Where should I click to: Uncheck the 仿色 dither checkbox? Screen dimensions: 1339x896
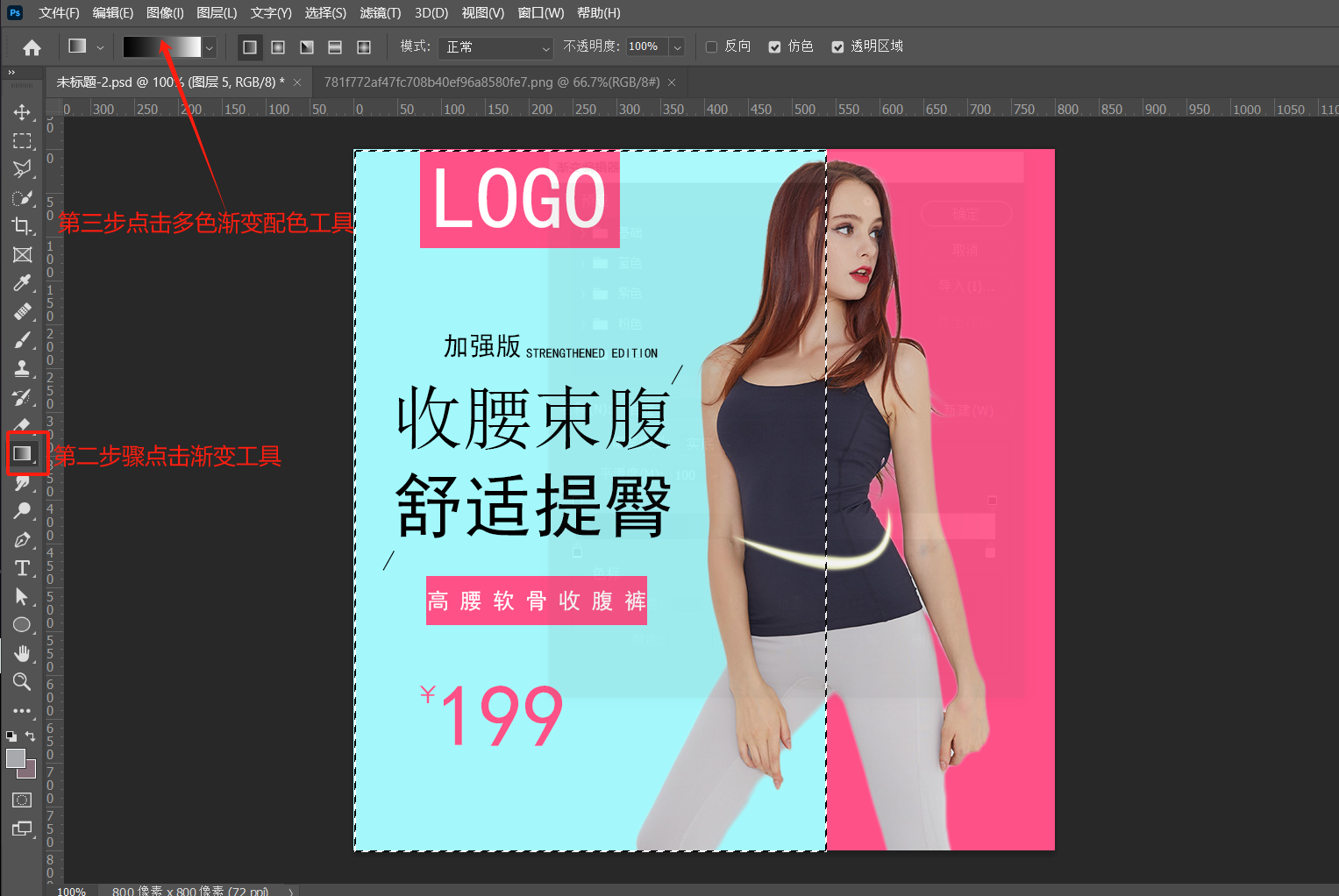(x=774, y=46)
